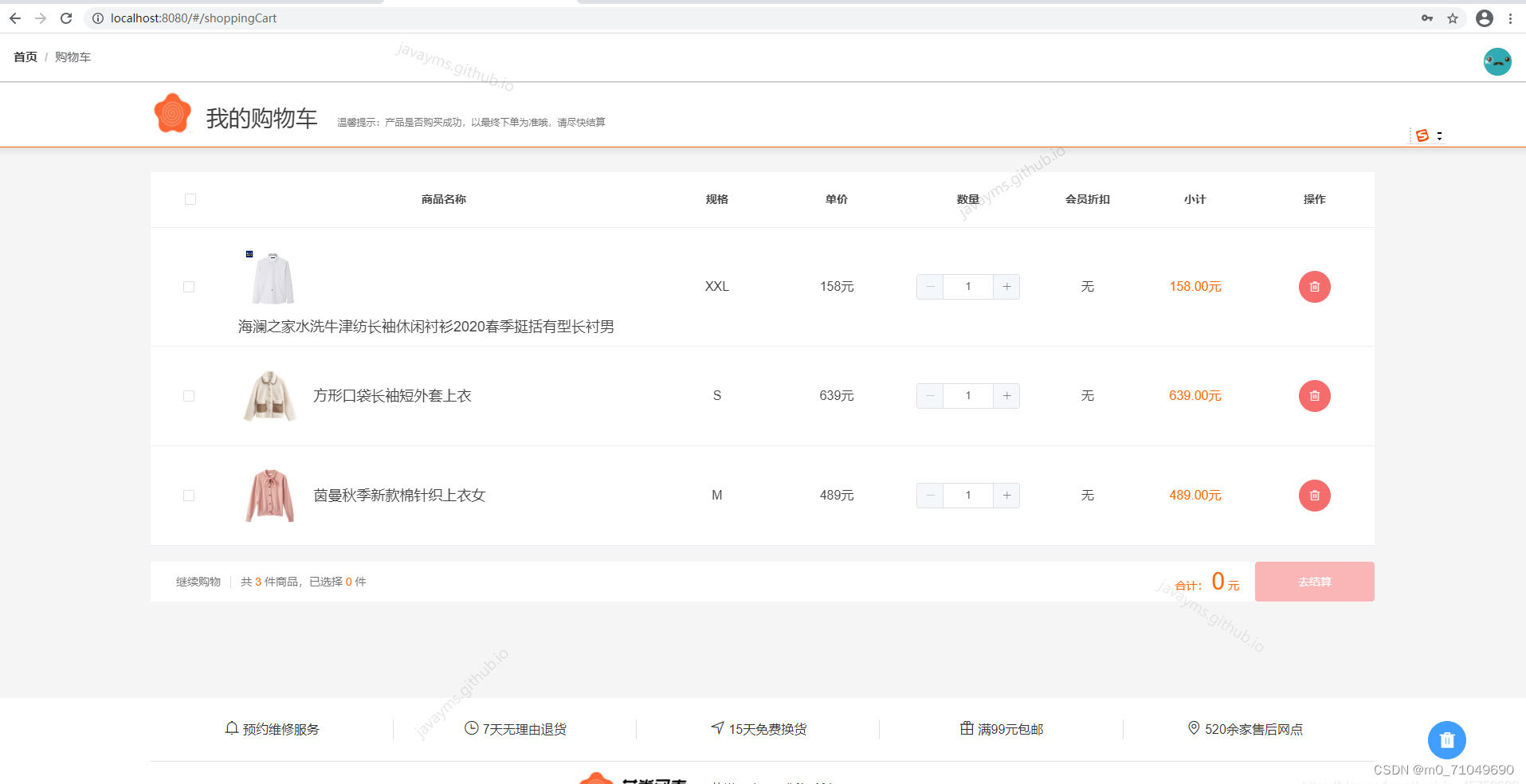Screen dimensions: 1526x784
Task: Click the 购物车 breadcrumb item
Action: [x=73, y=57]
